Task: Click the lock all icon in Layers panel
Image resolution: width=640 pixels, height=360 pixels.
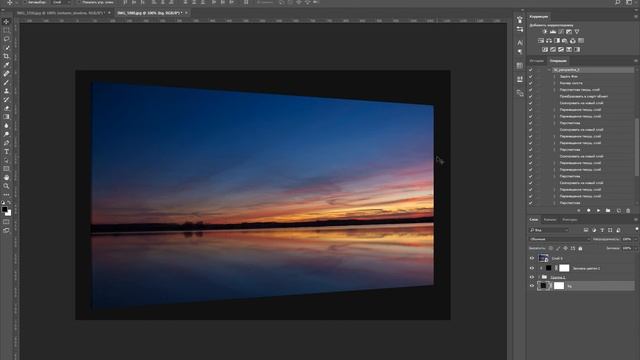Action: (580, 248)
